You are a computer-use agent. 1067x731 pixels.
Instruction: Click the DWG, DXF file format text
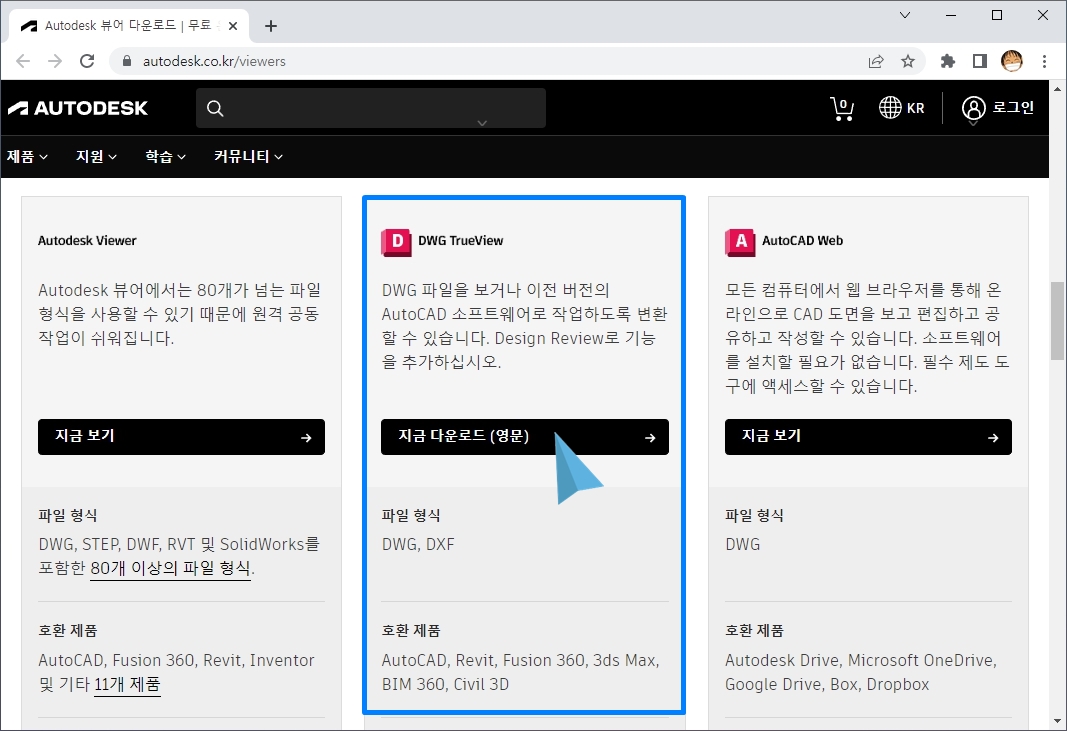tap(418, 545)
